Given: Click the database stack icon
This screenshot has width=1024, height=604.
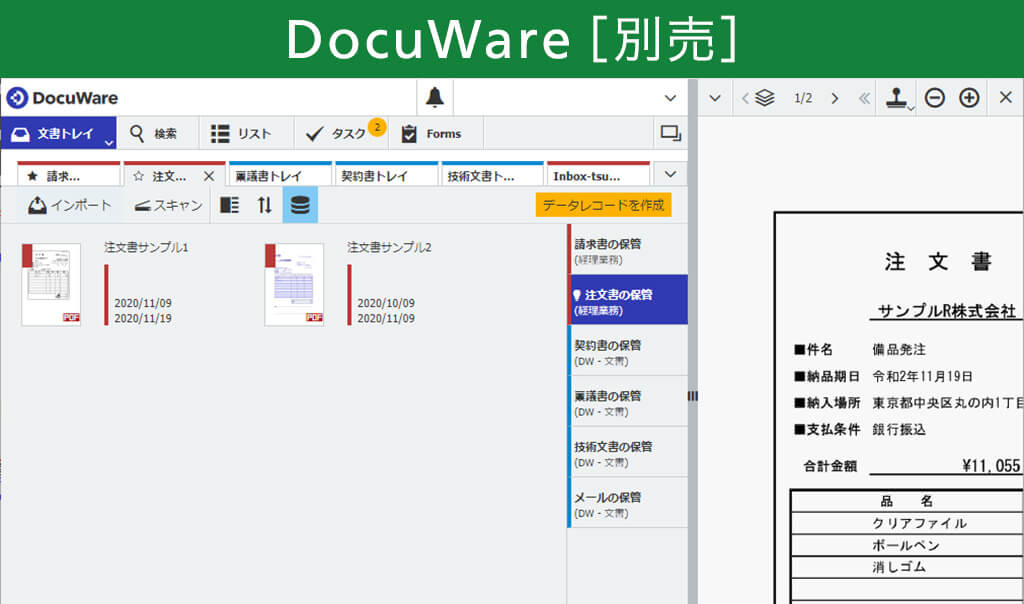Looking at the screenshot, I should point(300,205).
